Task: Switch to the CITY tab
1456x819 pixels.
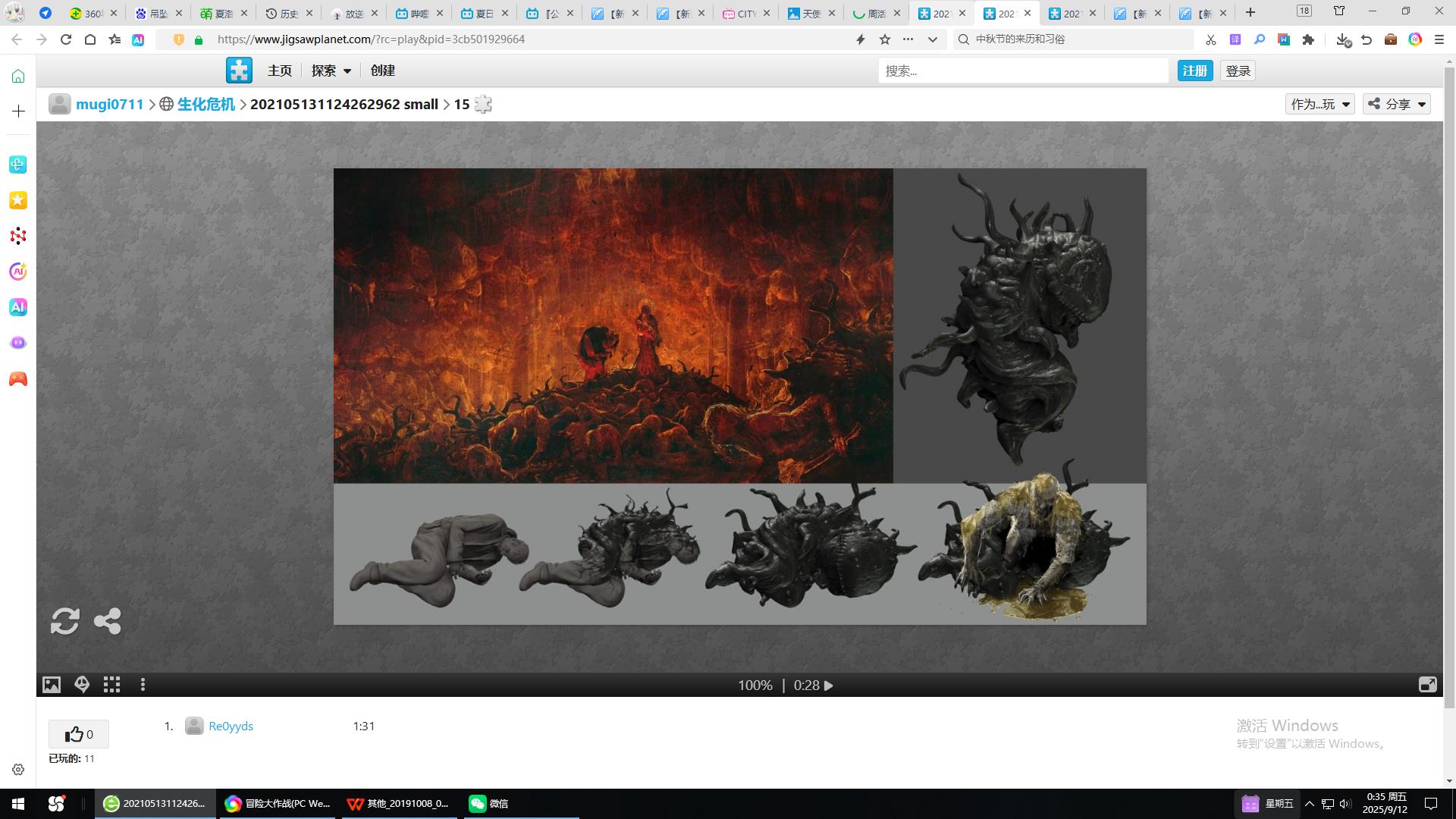Action: 745,13
